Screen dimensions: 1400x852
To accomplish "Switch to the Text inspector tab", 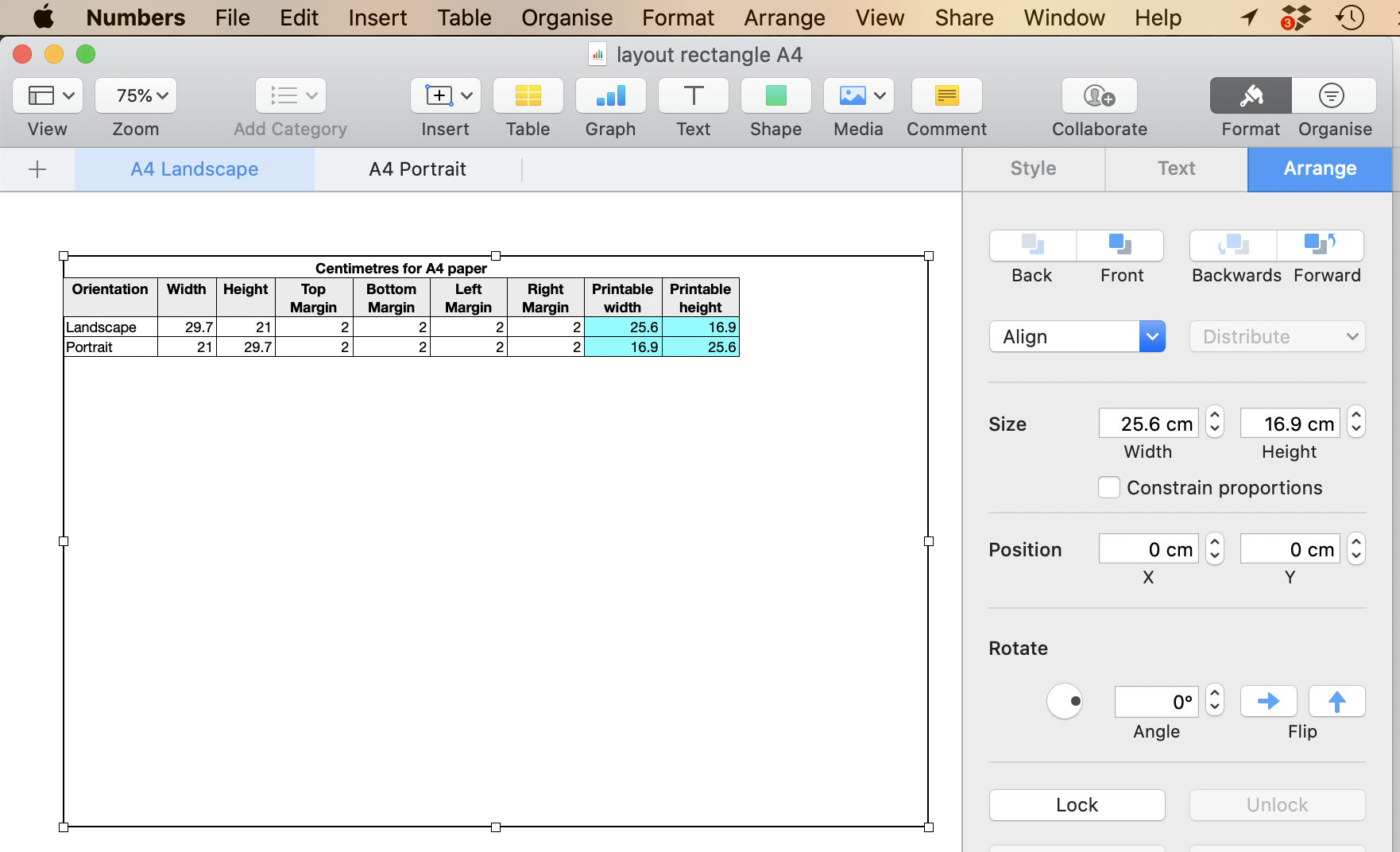I will point(1176,168).
